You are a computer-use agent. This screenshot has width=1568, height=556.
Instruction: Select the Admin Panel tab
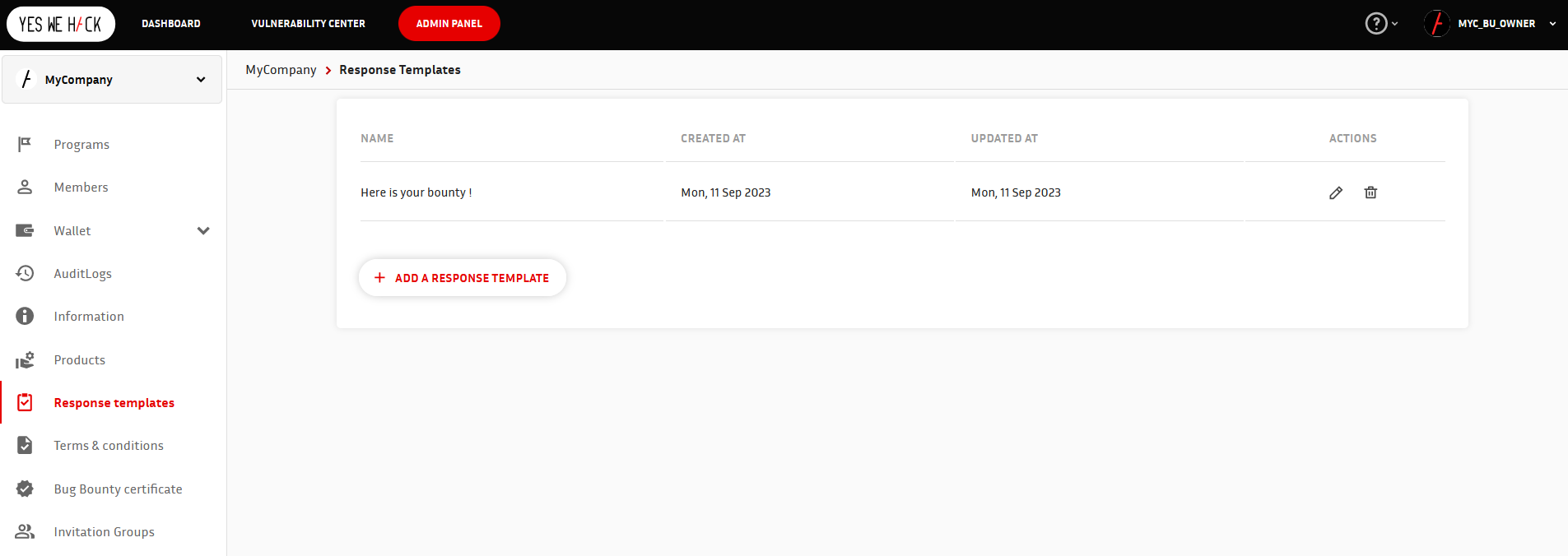coord(449,23)
